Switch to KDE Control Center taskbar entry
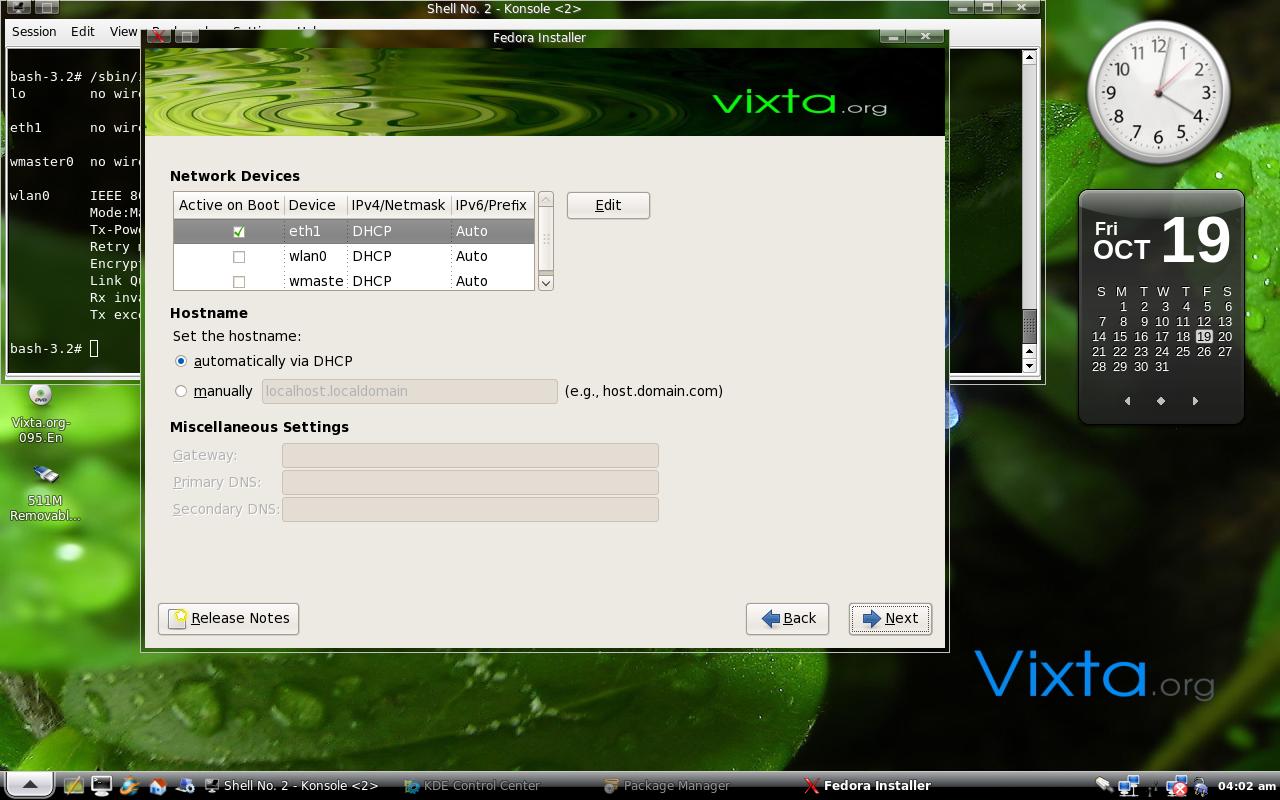1280x800 pixels. pos(473,786)
